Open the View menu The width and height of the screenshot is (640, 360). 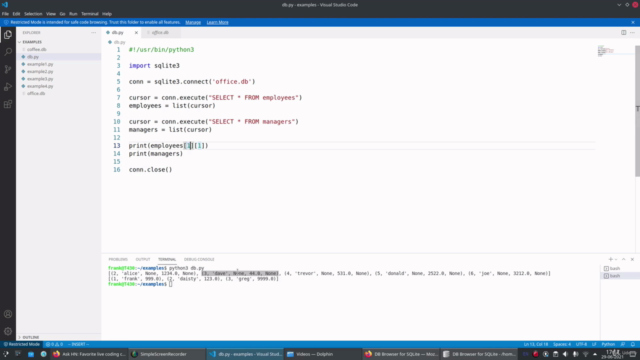51,14
